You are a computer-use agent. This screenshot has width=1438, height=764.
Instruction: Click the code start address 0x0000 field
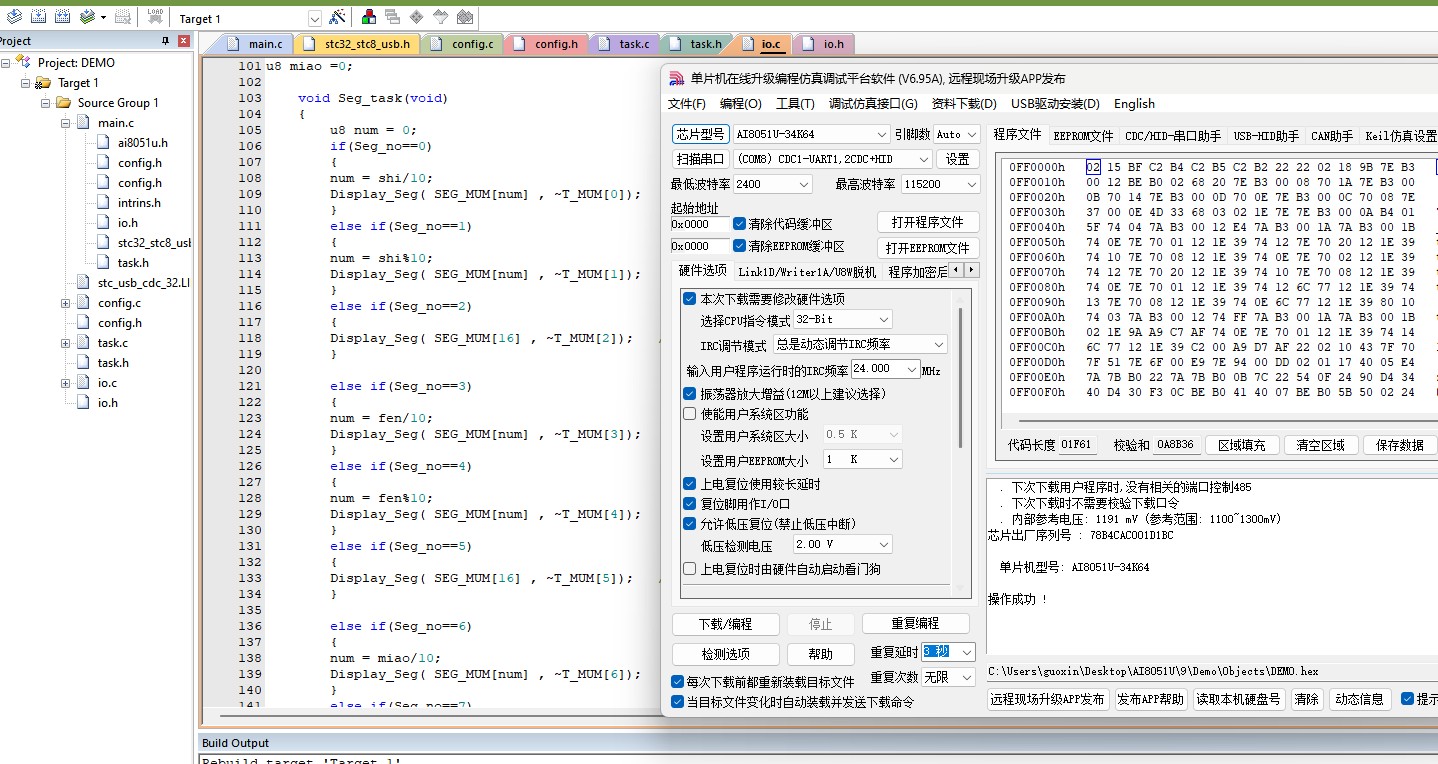point(700,224)
